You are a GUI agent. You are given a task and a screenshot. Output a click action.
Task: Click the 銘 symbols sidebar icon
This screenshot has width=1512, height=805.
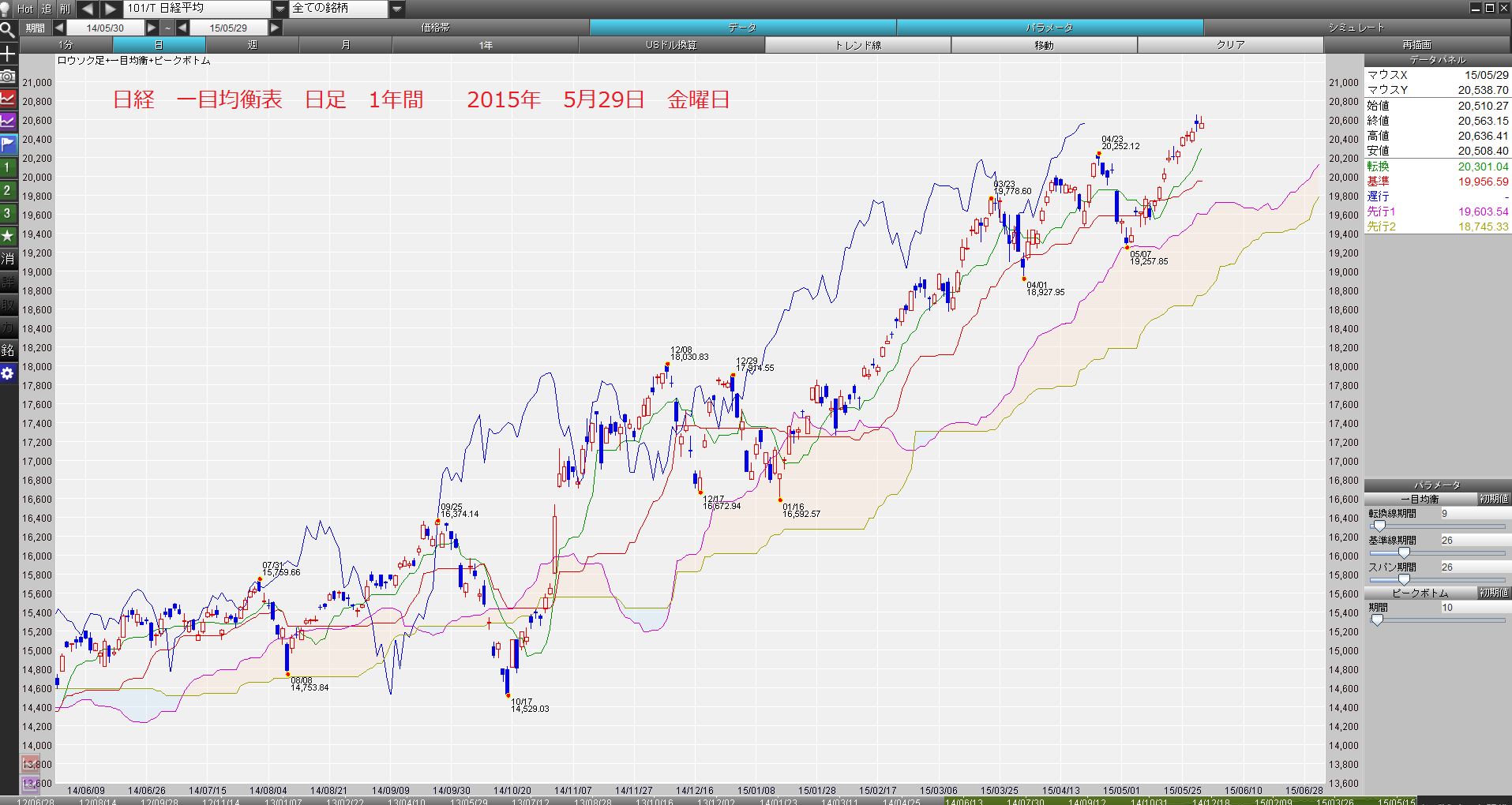point(8,350)
